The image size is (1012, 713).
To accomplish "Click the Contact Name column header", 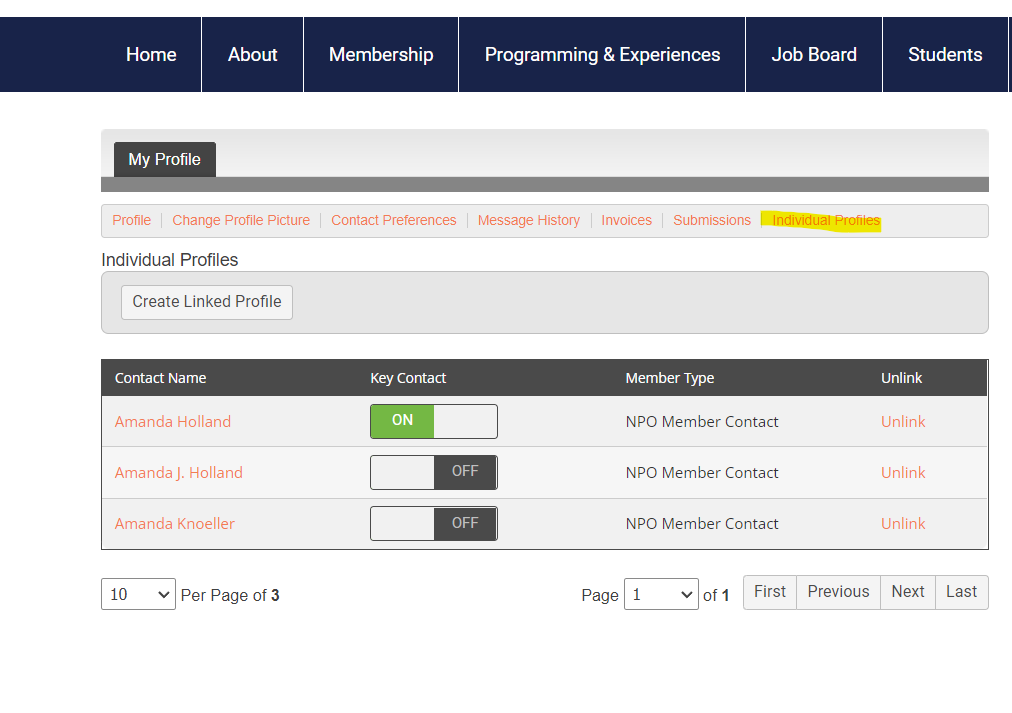I will [161, 378].
